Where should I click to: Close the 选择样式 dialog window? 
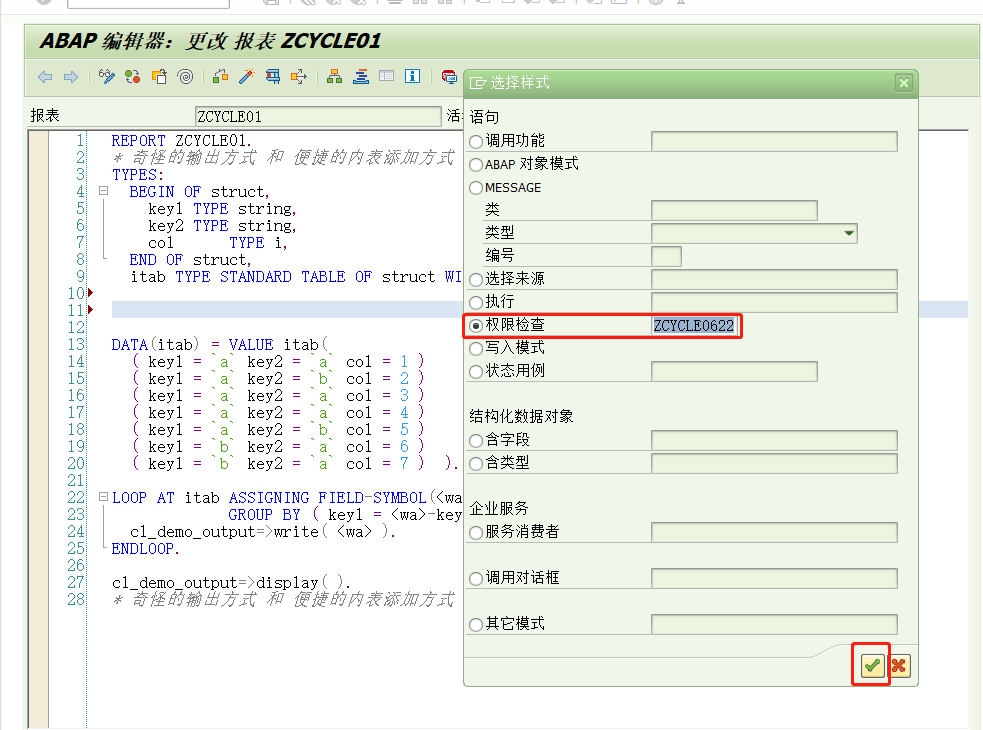coord(903,84)
